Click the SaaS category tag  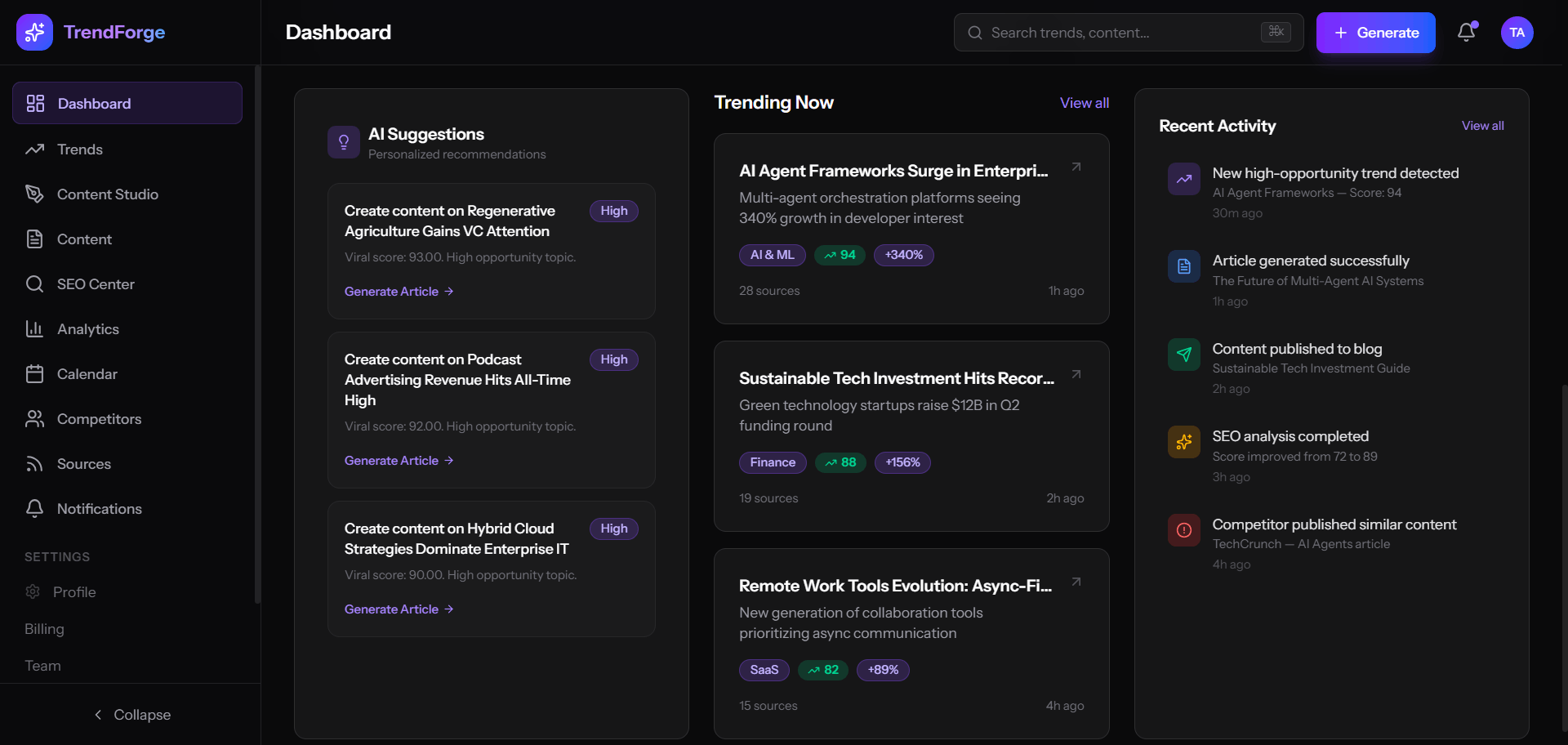pyautogui.click(x=764, y=670)
